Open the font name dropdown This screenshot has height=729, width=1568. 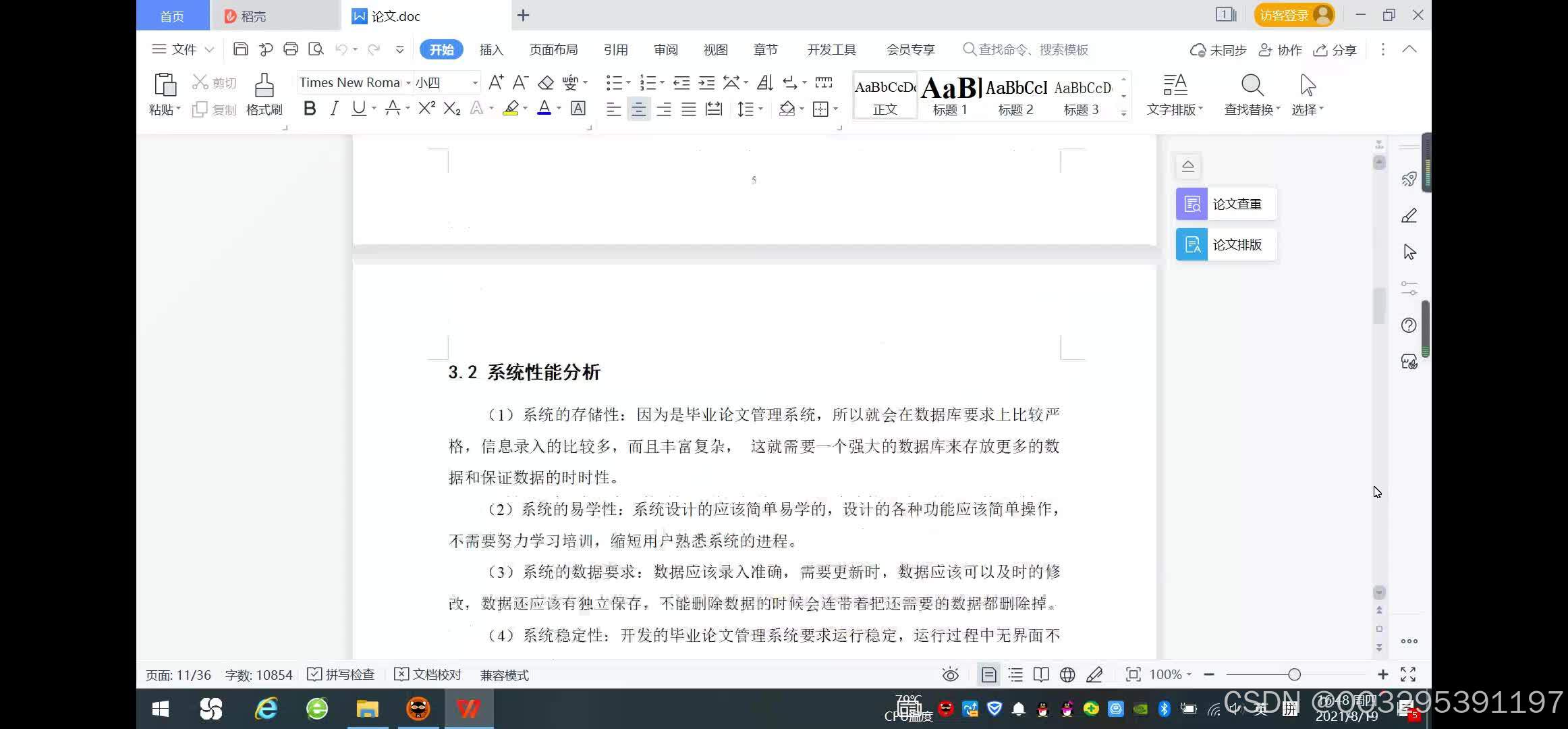408,82
